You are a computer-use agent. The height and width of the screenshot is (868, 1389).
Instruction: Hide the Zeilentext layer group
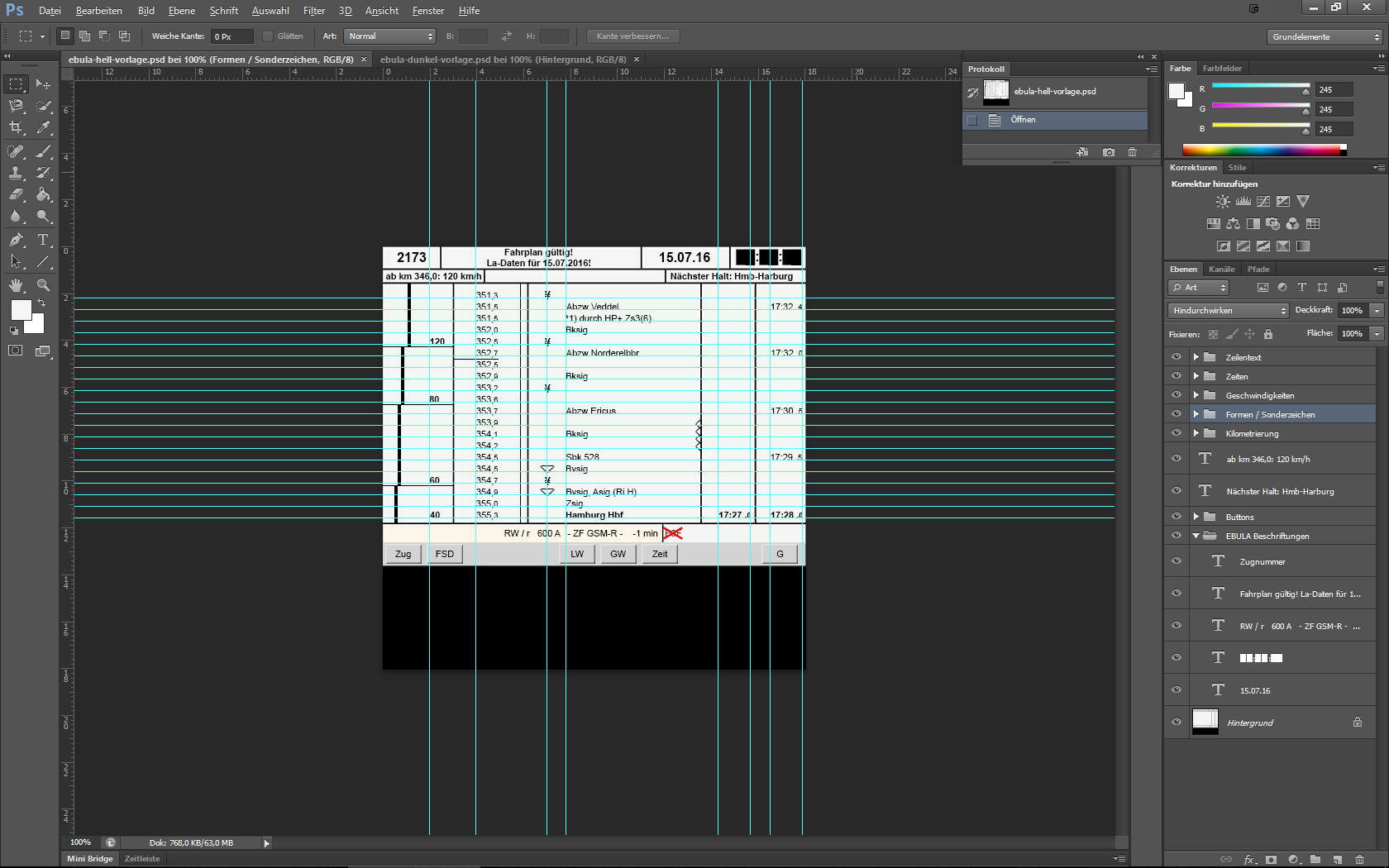(x=1177, y=357)
